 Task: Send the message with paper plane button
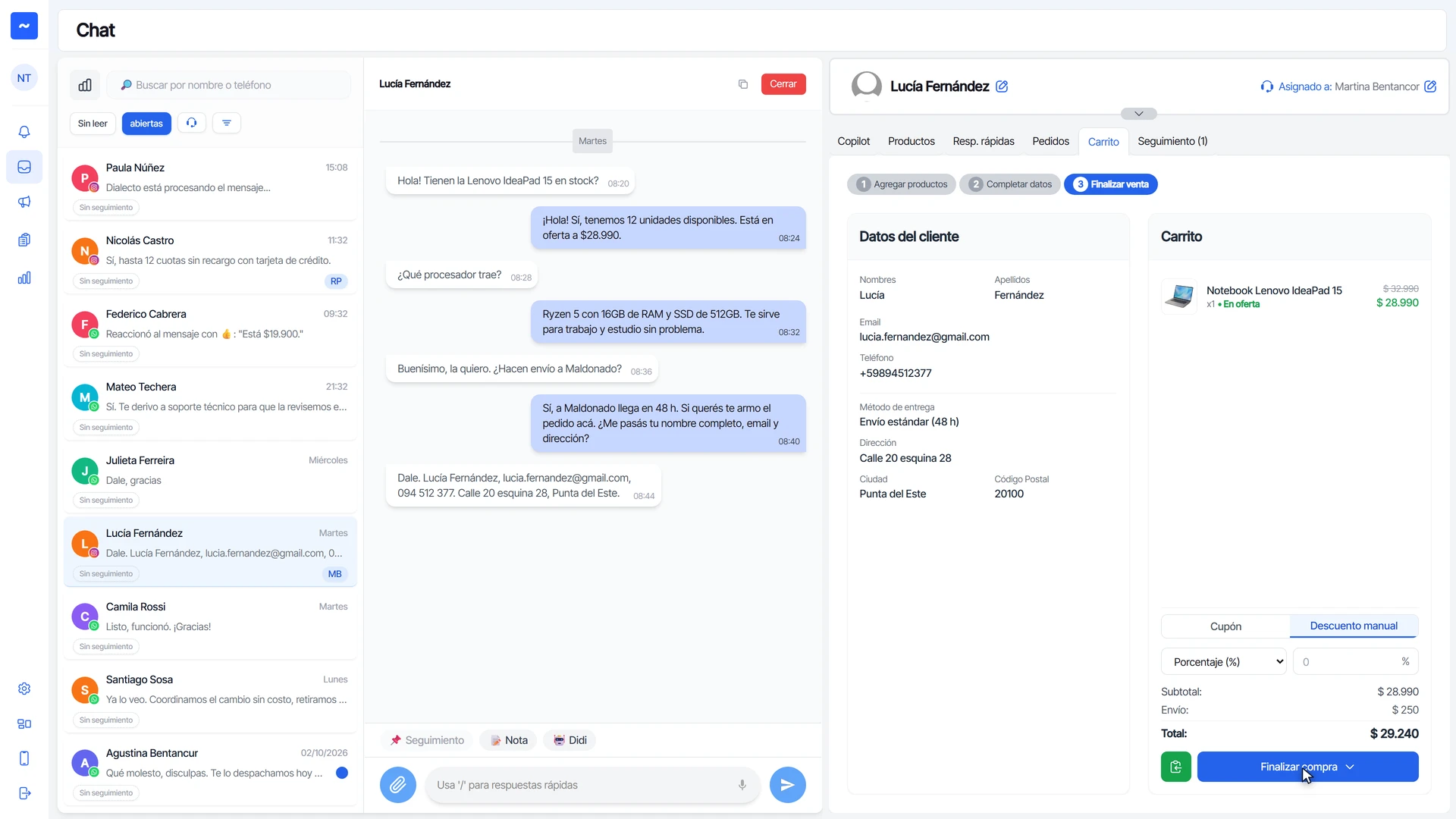(788, 785)
